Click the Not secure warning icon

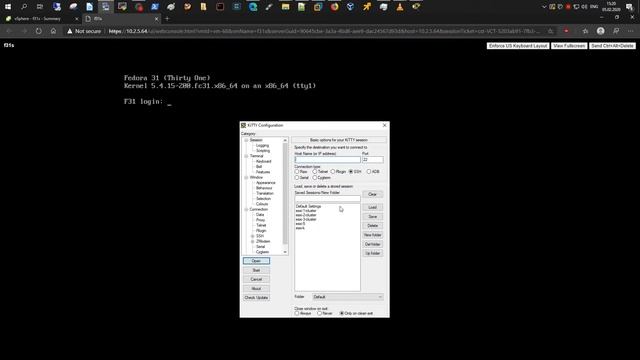[x=69, y=31]
